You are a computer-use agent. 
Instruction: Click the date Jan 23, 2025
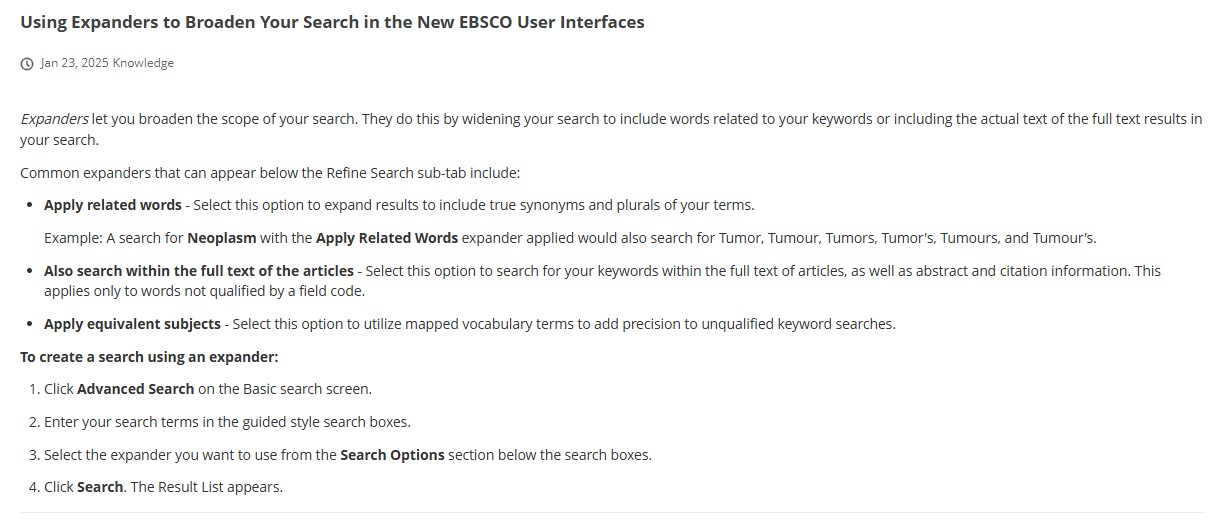click(74, 63)
